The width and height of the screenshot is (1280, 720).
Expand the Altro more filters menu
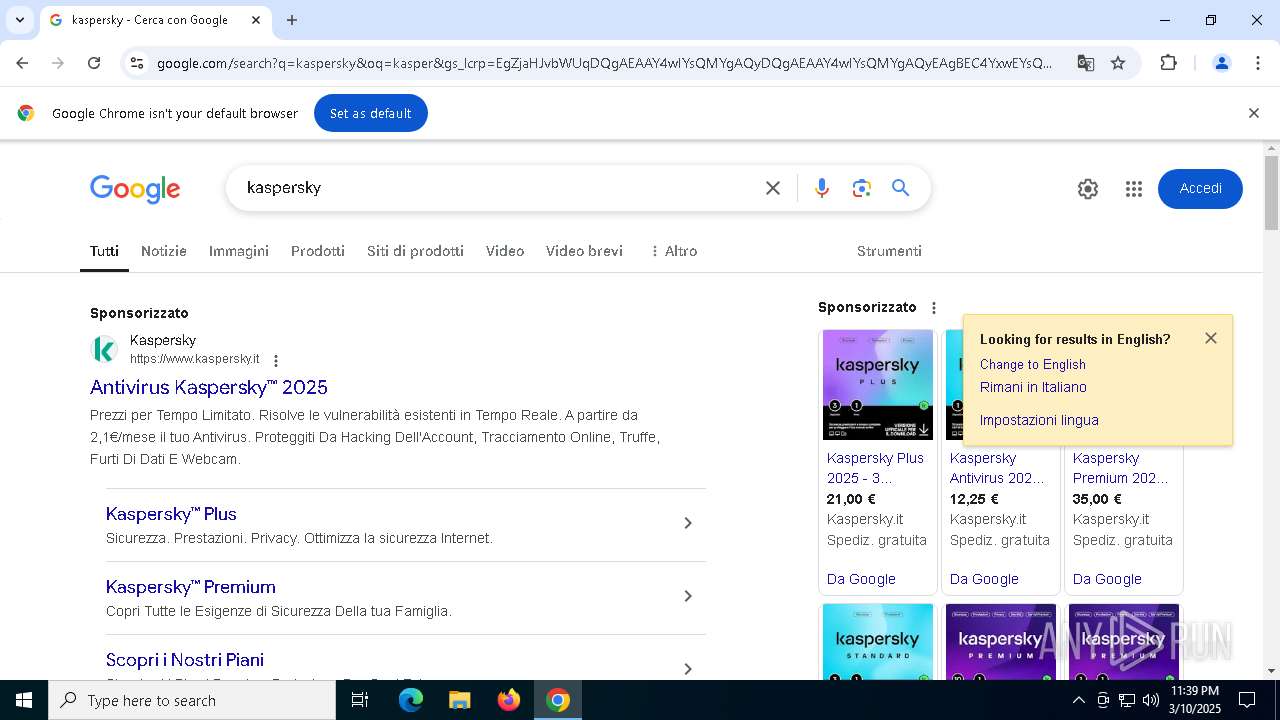(673, 251)
